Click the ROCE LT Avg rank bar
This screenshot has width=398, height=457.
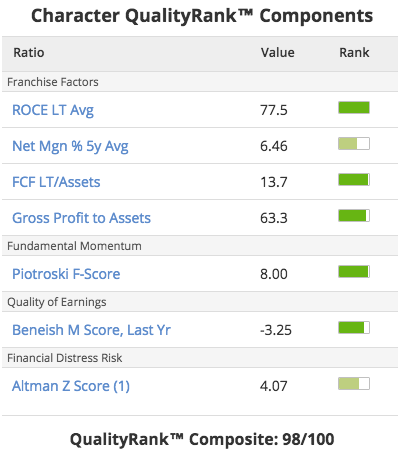(354, 108)
